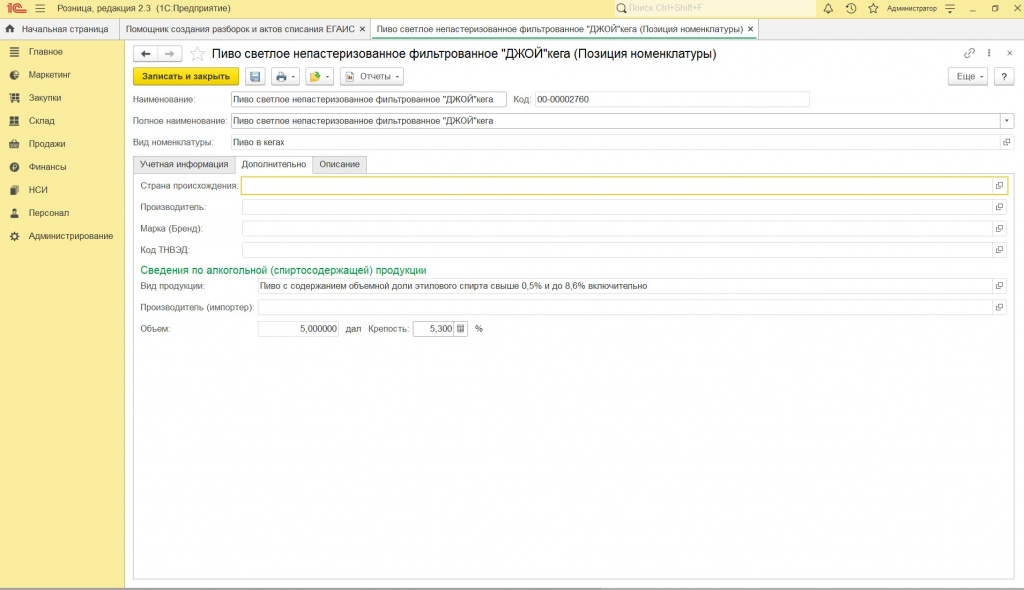Click the Код field 00-00002760
This screenshot has height=590, width=1024.
[672, 99]
